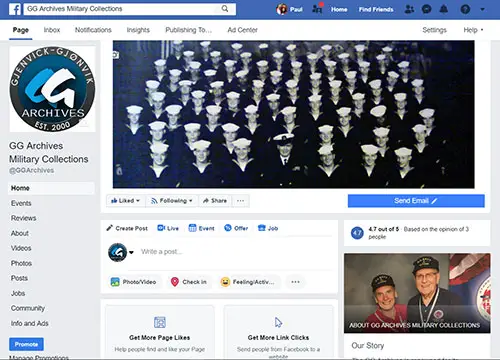Open the About GG Archives photo
The width and height of the screenshot is (500, 360).
click(x=417, y=293)
